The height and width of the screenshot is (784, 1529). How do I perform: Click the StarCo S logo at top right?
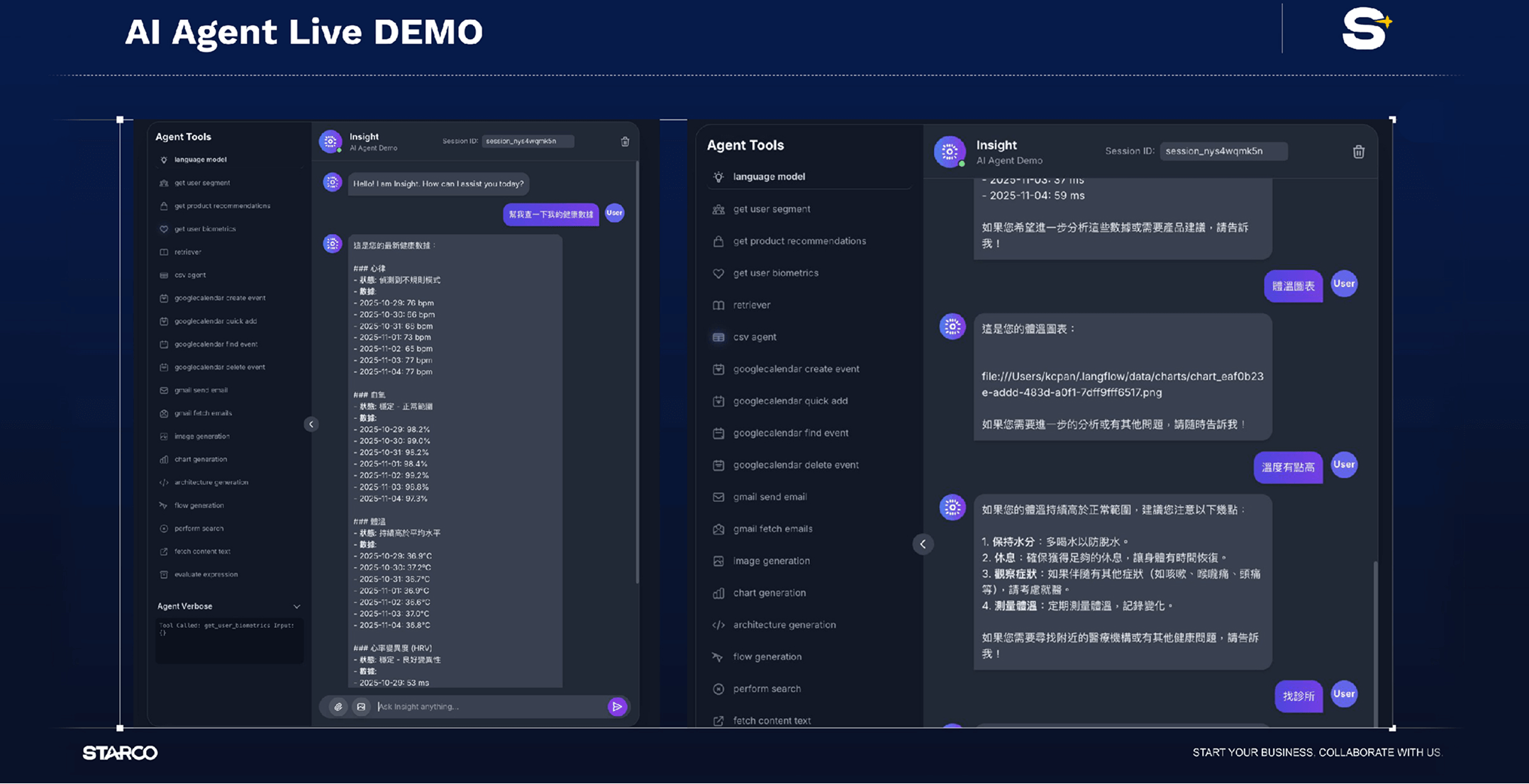tap(1365, 29)
